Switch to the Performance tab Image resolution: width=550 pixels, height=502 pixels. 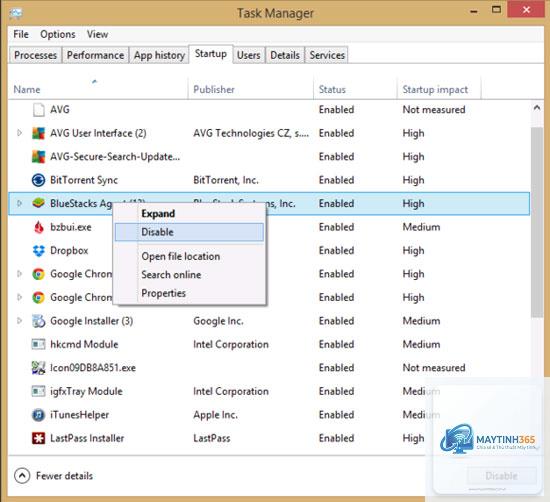coord(95,55)
